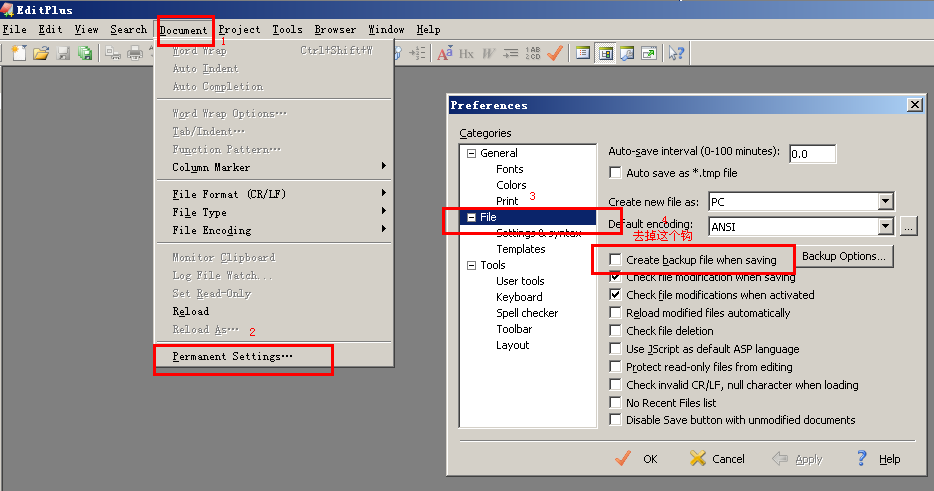Uncheck Check file modifications when activated
Screen dimensions: 934x491
click(x=615, y=295)
